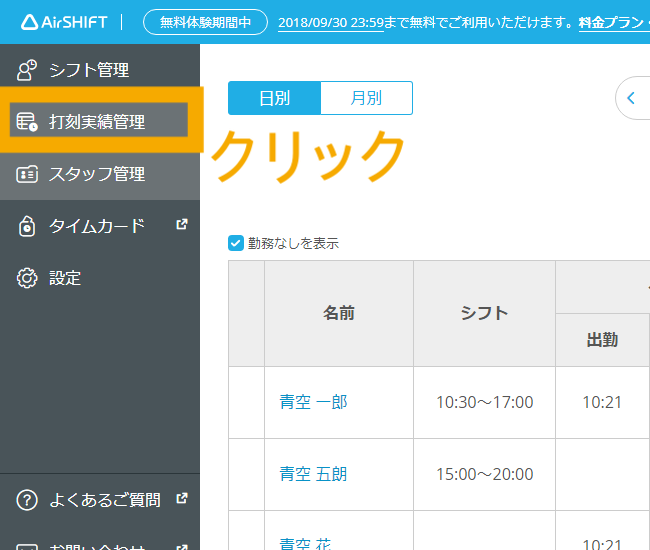This screenshot has width=650, height=550.
Task: Go to previous date with left chevron
Action: point(631,98)
